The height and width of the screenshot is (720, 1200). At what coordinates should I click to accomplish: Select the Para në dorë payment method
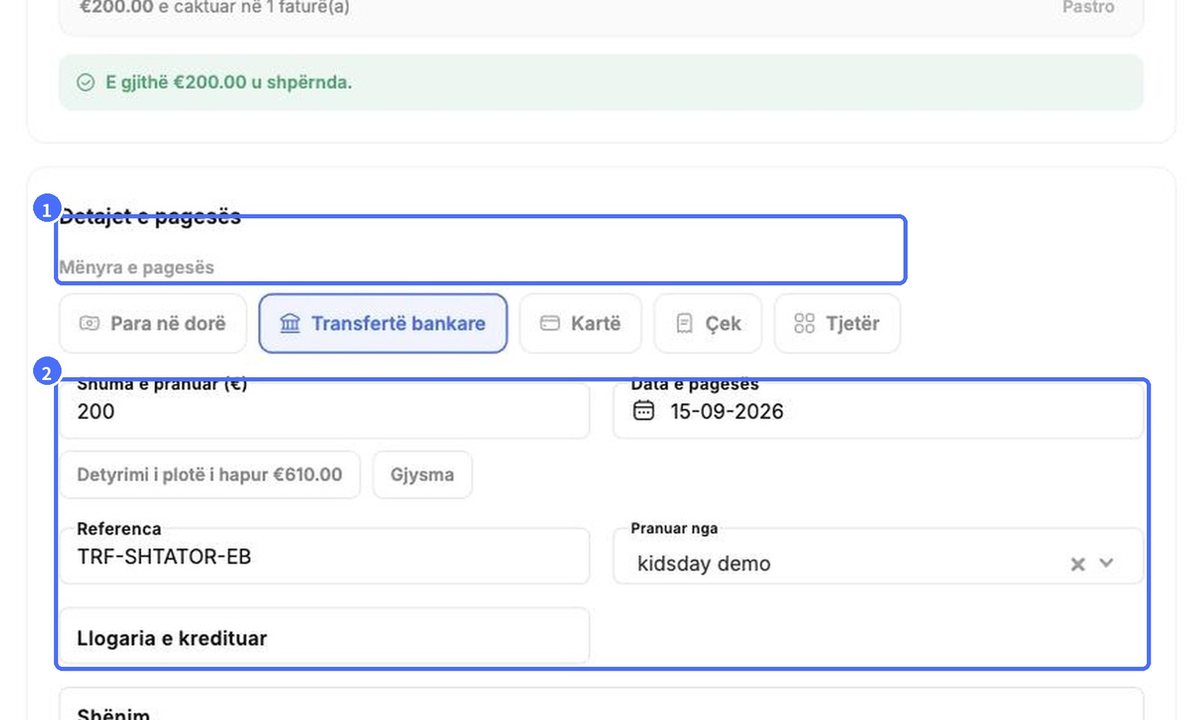coord(153,323)
